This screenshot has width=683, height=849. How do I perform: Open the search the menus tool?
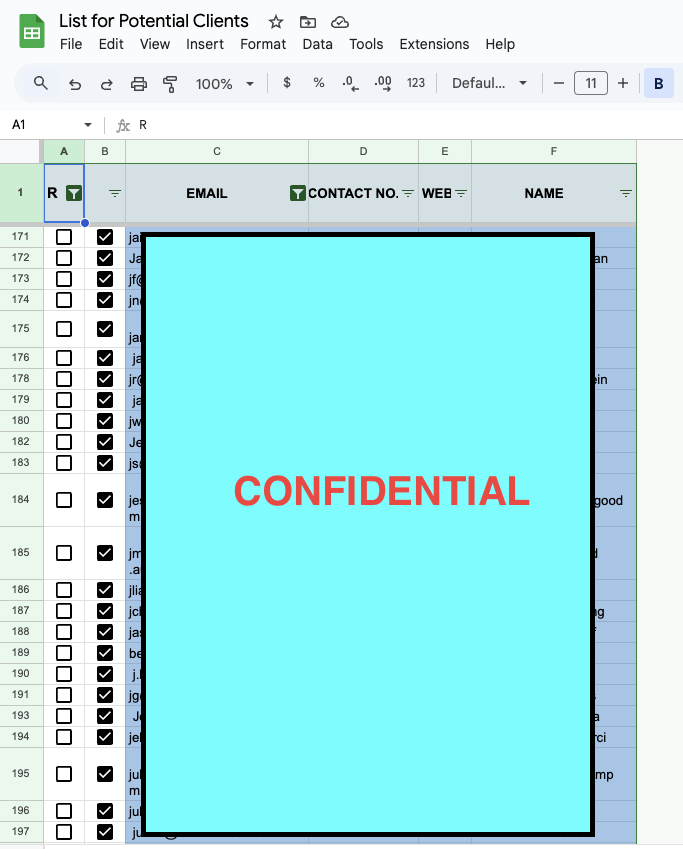tap(41, 83)
